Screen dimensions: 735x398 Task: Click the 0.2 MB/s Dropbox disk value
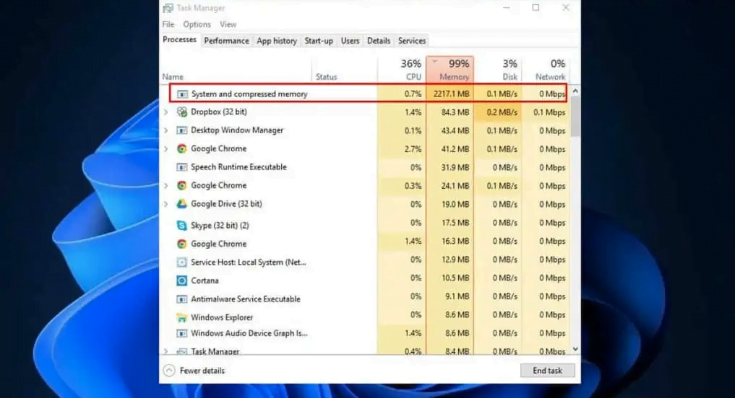click(502, 112)
